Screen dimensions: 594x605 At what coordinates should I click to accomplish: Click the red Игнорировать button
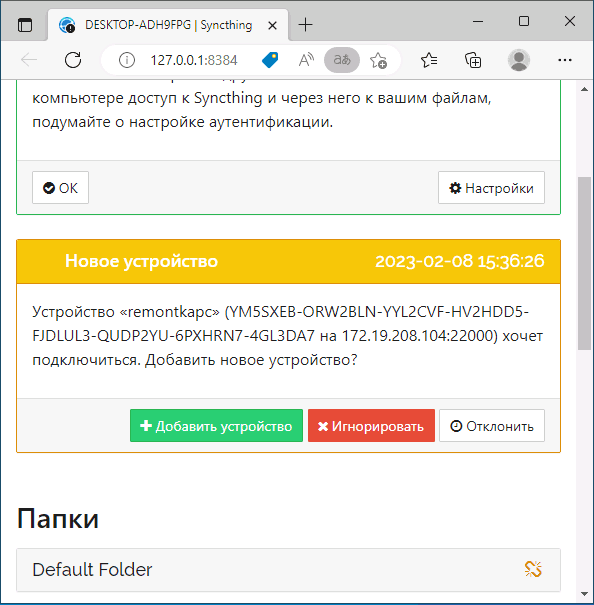tap(371, 426)
